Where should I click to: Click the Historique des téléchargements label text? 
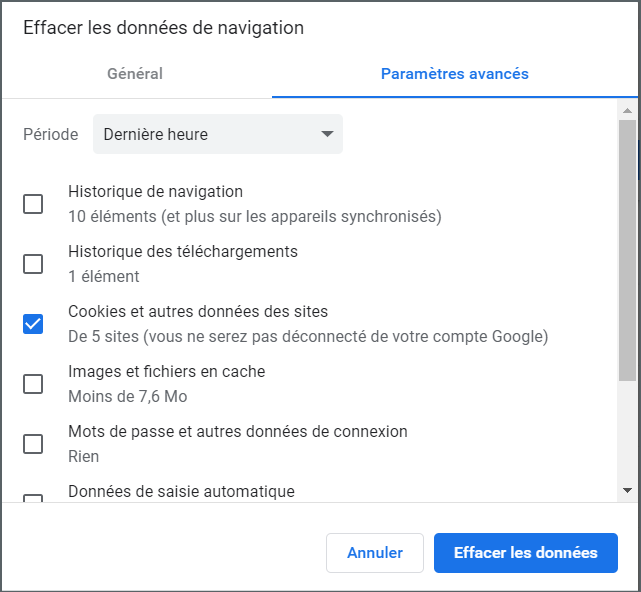pyautogui.click(x=183, y=251)
